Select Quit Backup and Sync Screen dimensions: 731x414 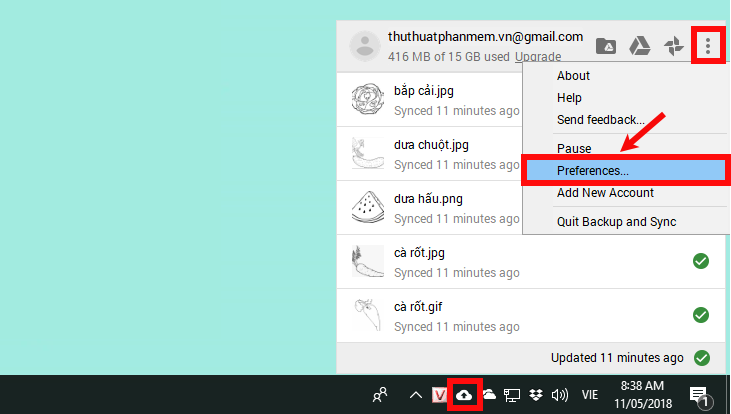[616, 221]
